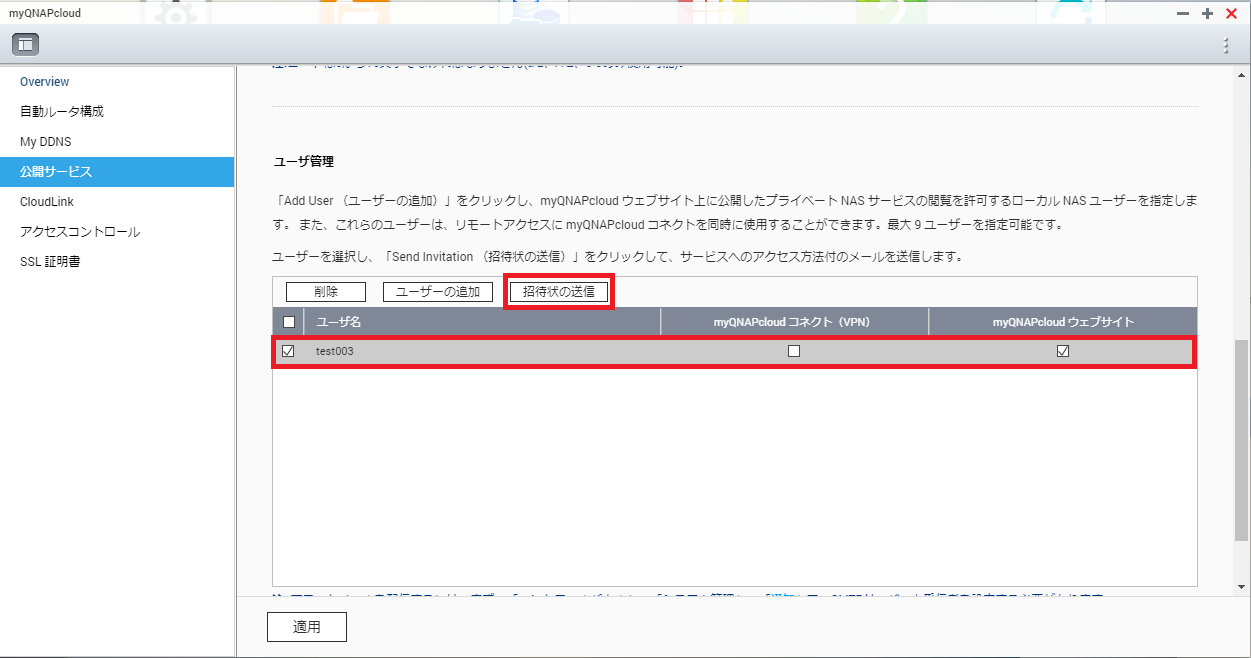The height and width of the screenshot is (658, 1251).
Task: Click the ユーザーの追加 button
Action: coord(438,292)
